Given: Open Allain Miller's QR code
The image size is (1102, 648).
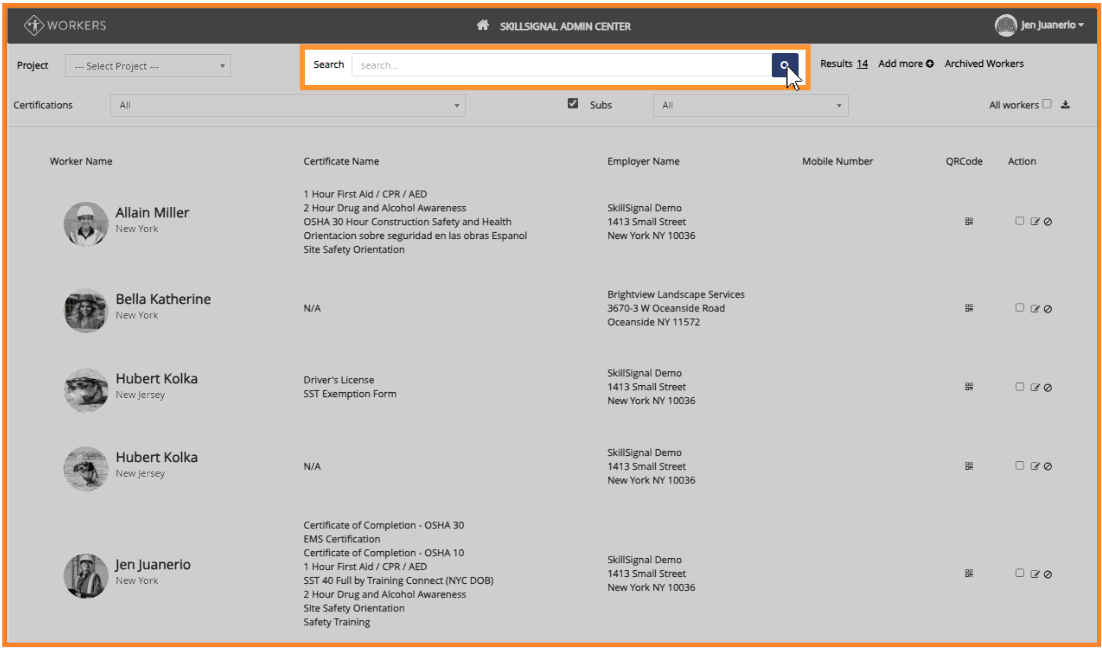Looking at the screenshot, I should click(x=969, y=221).
